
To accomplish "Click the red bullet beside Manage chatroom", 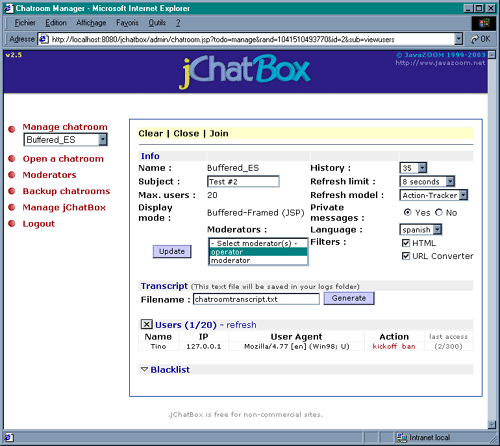I will [12, 129].
